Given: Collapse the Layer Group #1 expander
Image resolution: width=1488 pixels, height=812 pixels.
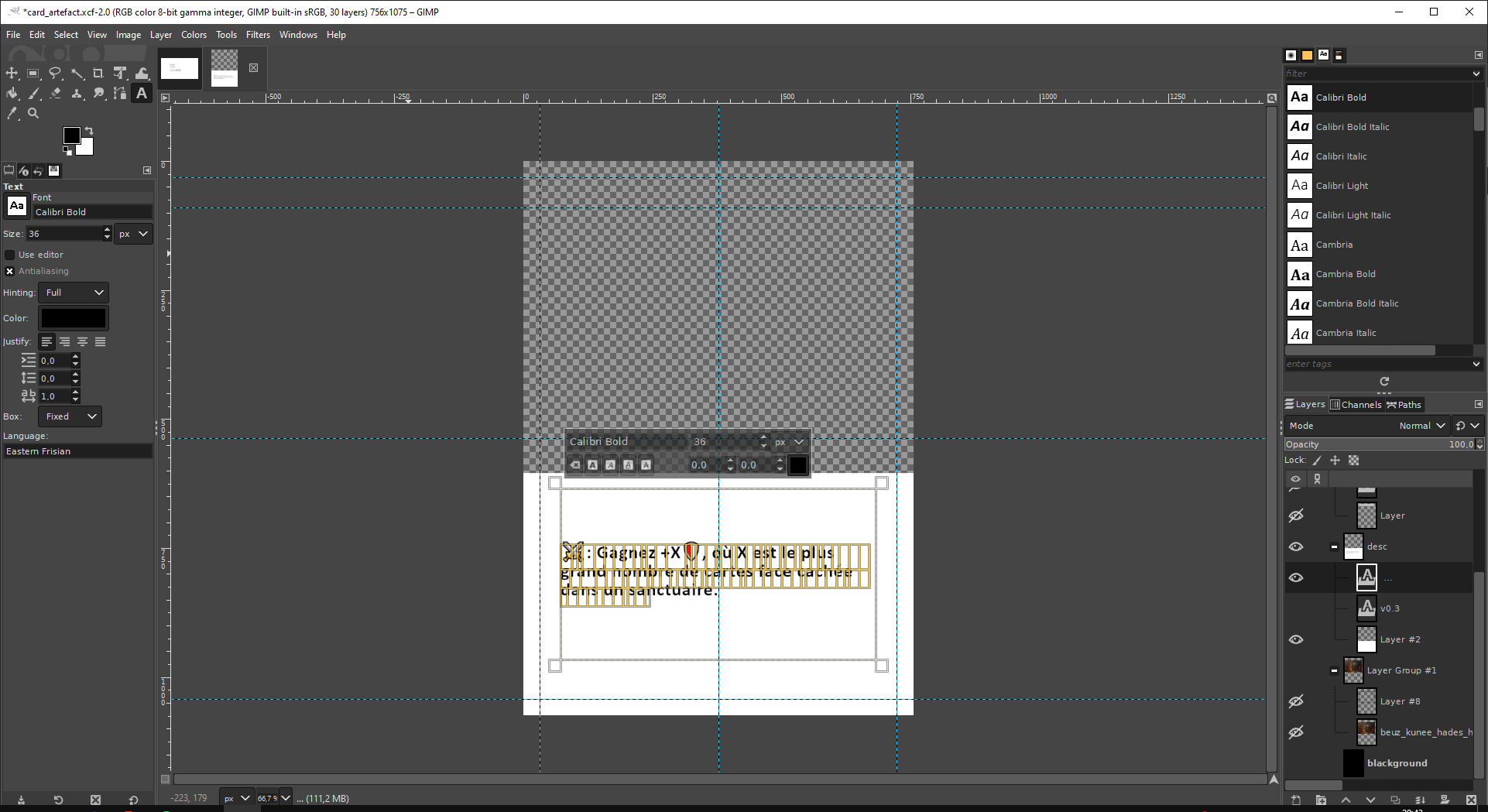Looking at the screenshot, I should point(1334,670).
